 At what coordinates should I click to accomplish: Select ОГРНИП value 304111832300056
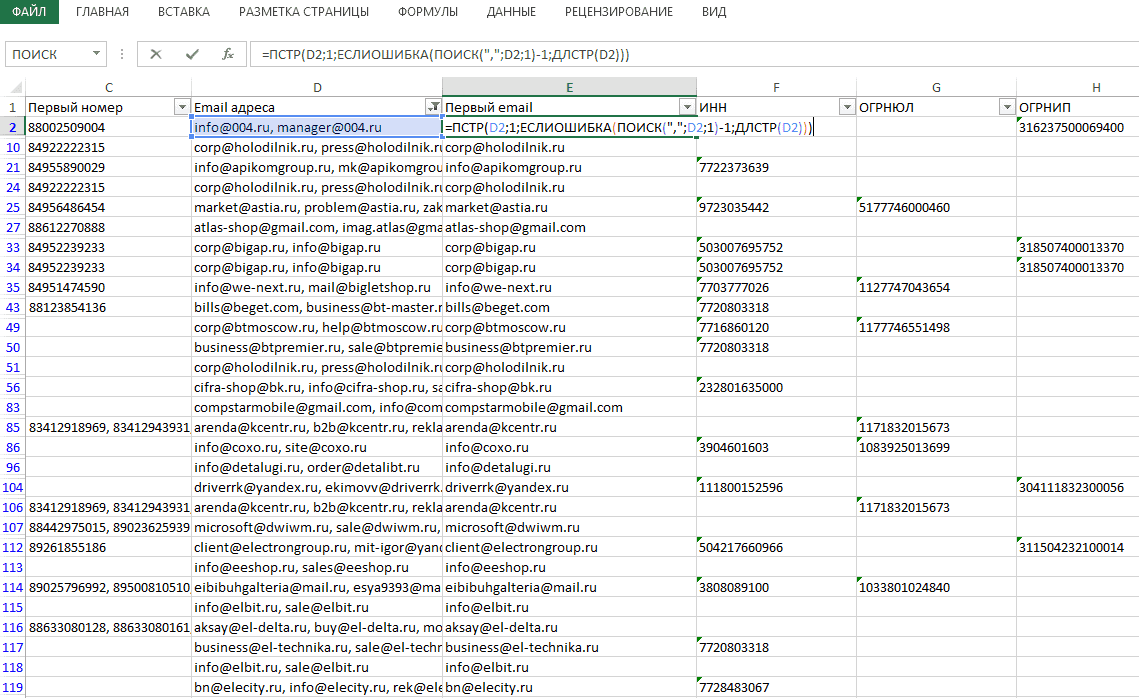coord(1078,487)
